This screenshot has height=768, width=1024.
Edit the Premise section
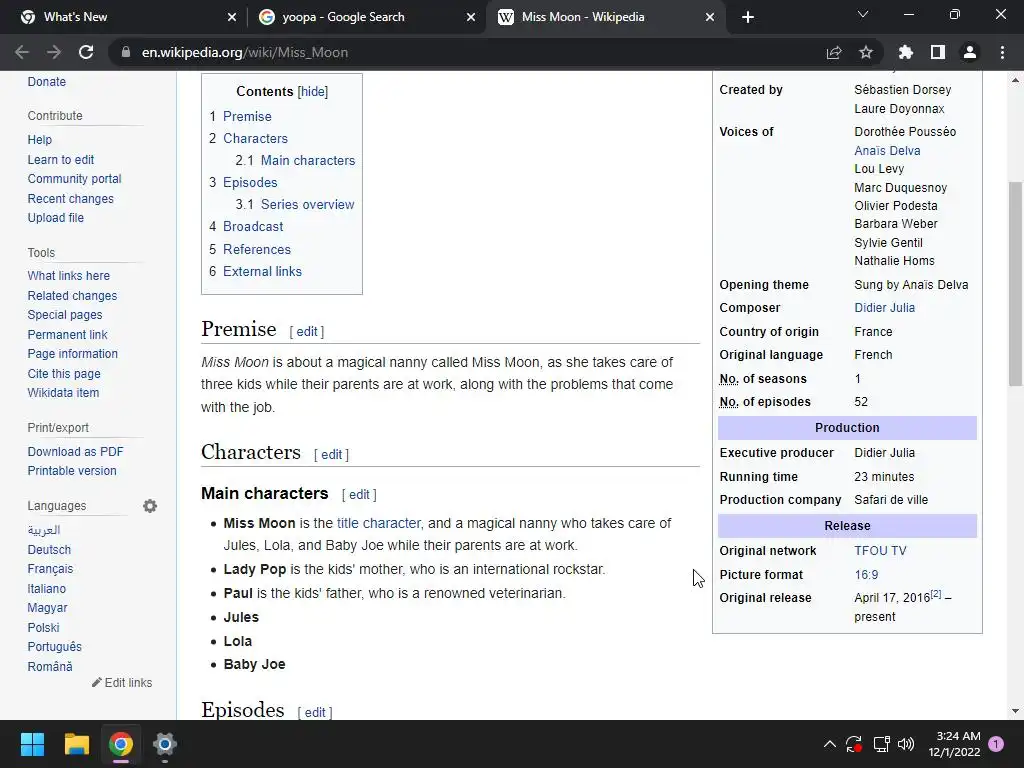click(307, 332)
